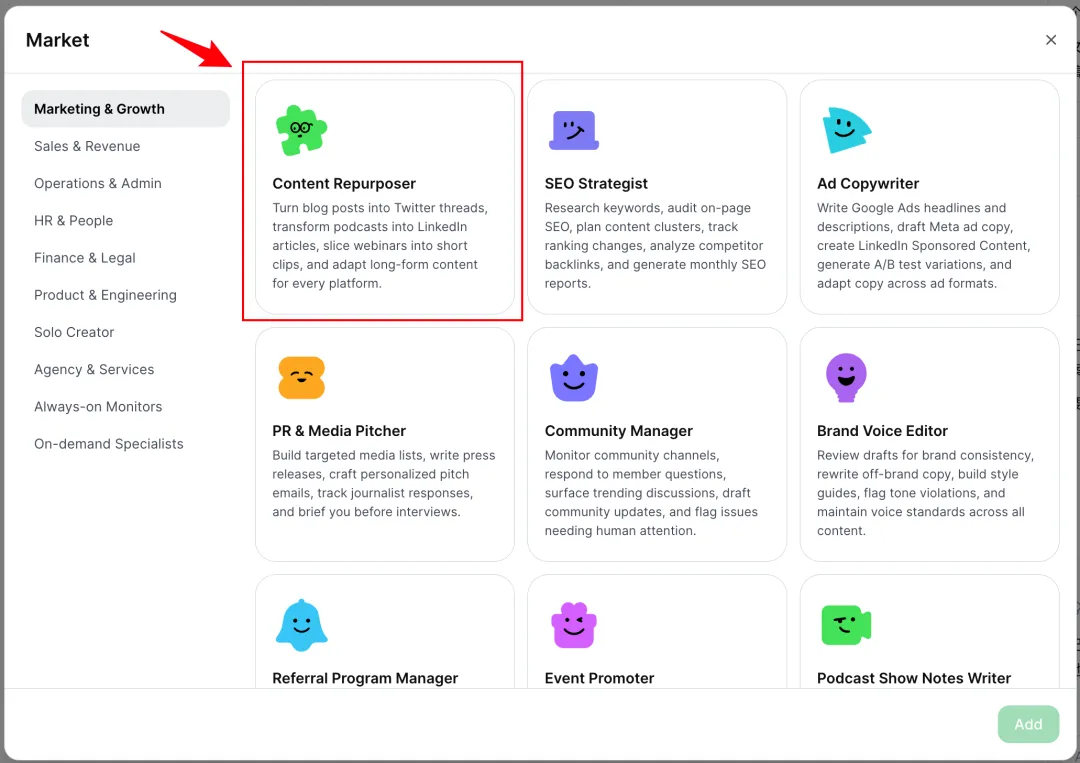The image size is (1080, 763).
Task: Click the orange PR & Media Pitcher icon
Action: click(301, 378)
